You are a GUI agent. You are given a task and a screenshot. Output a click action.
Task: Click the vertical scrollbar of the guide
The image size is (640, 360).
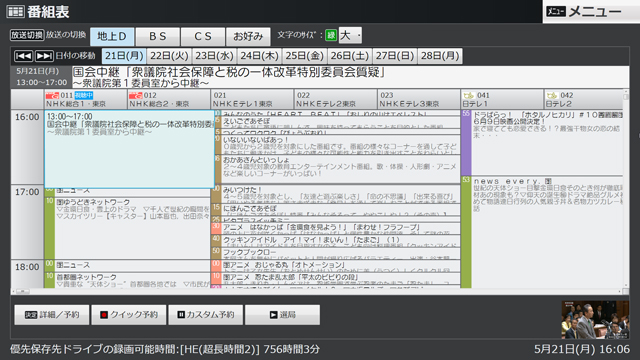tap(626, 189)
